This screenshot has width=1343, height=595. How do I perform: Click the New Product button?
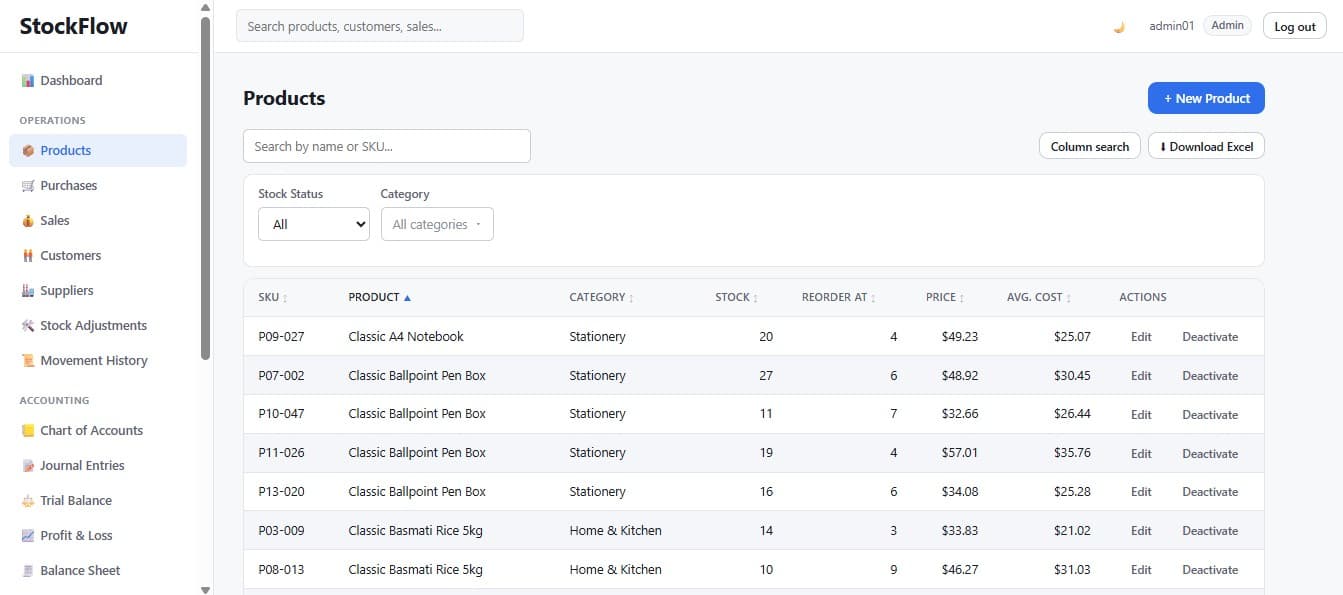(1206, 98)
